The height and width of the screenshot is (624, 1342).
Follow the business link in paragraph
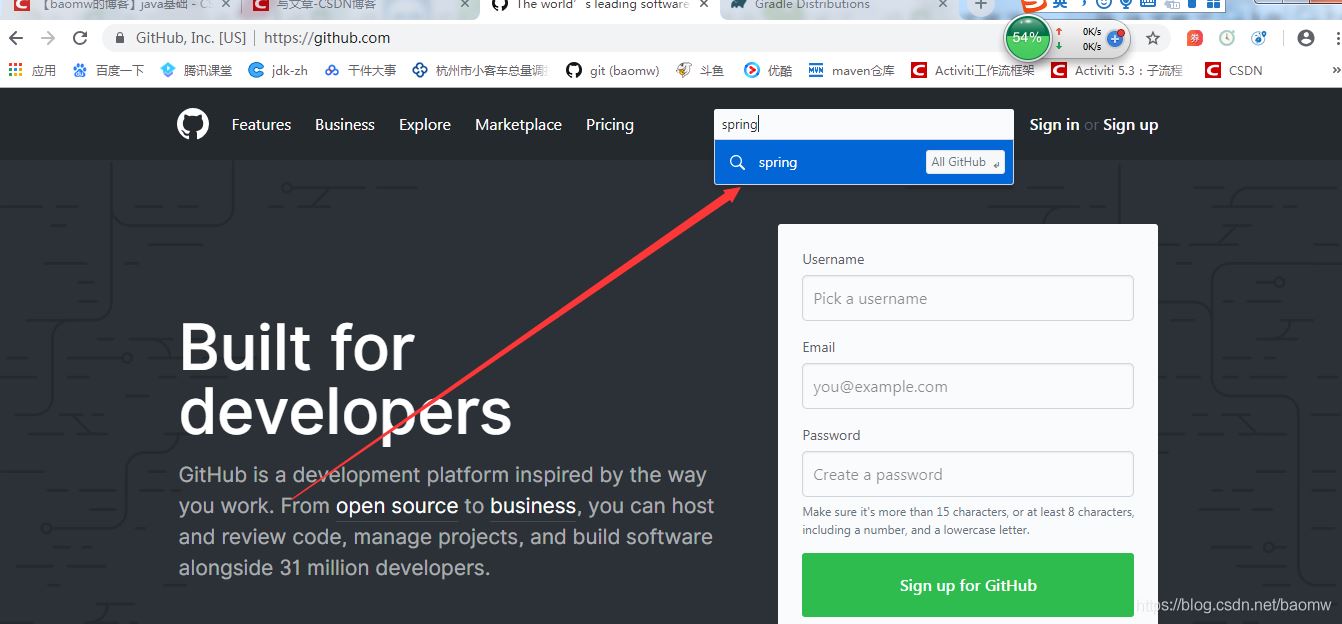(533, 506)
